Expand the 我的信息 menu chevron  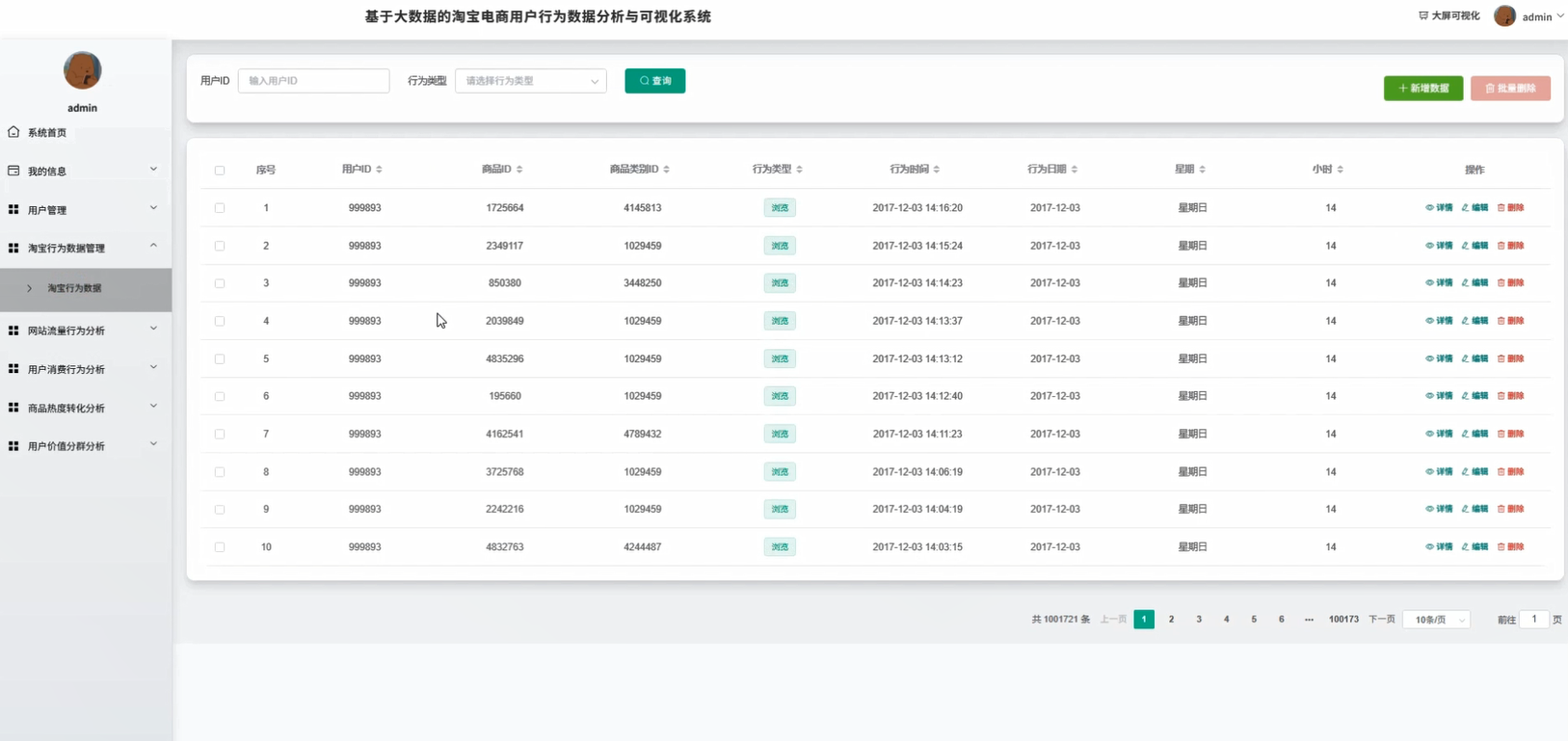[153, 170]
